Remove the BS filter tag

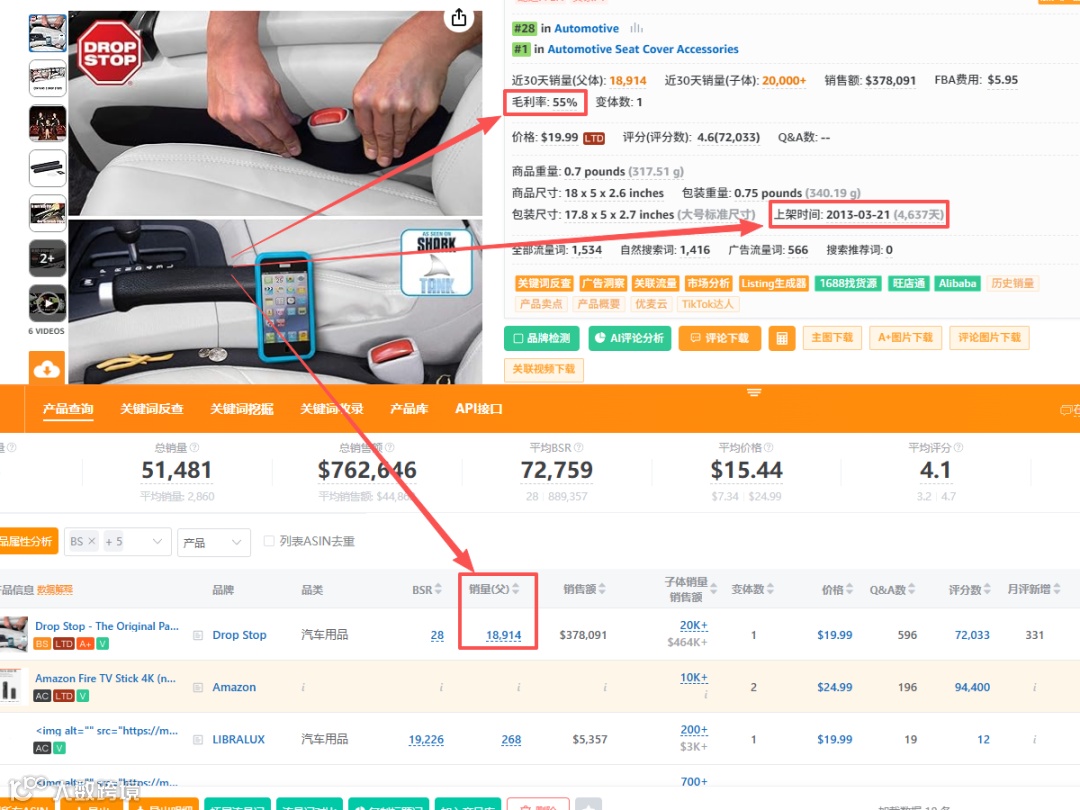92,541
